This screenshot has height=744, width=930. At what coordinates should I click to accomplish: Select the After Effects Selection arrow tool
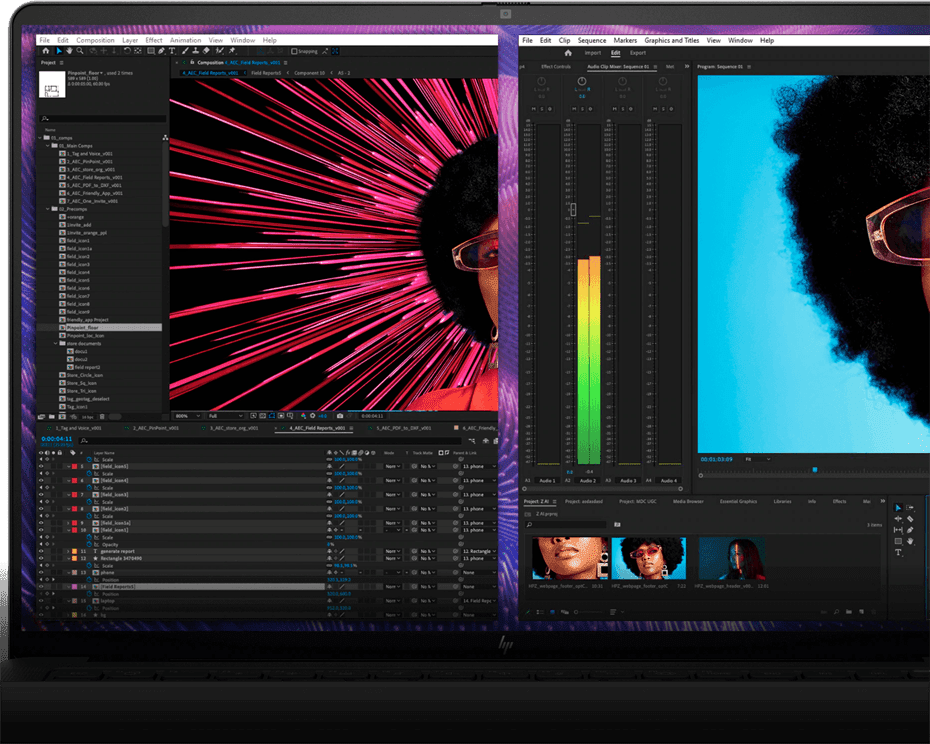click(59, 51)
